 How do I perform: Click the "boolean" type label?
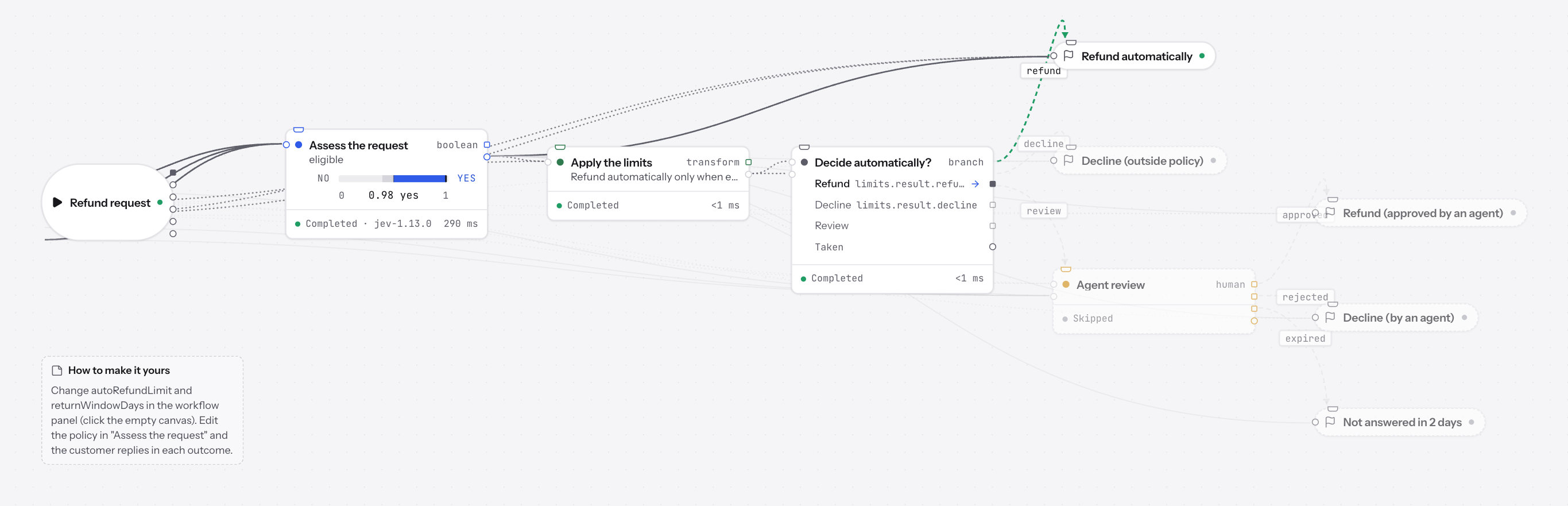pos(456,145)
